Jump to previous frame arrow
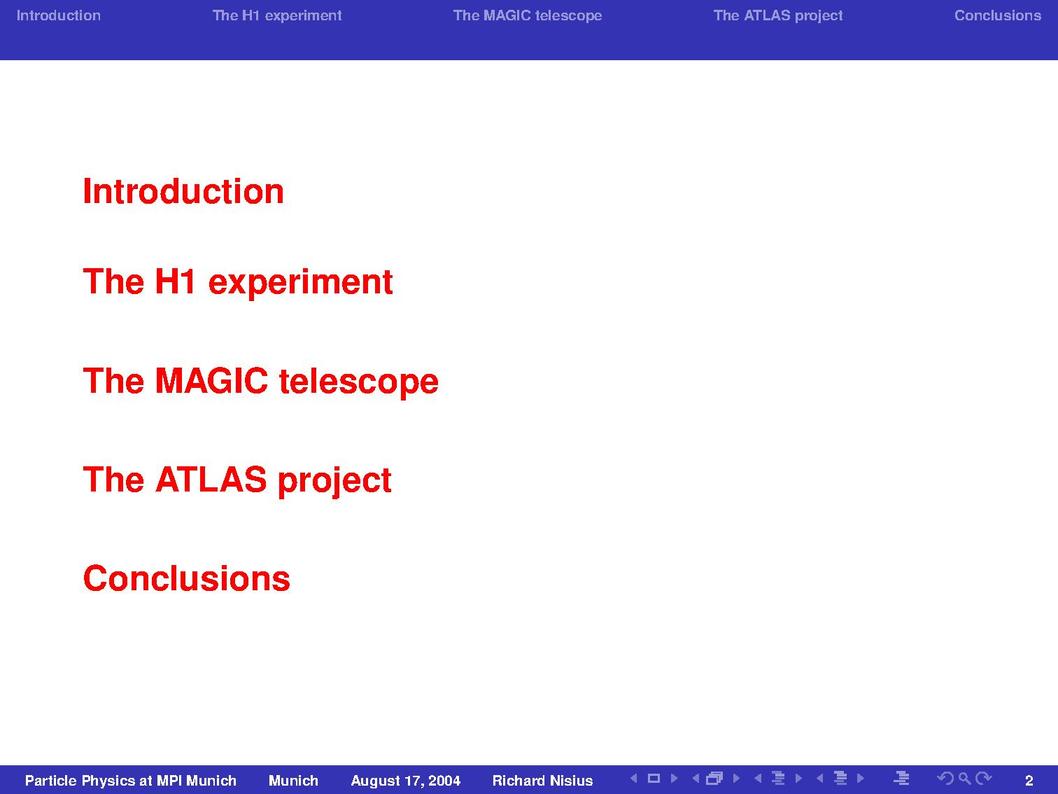This screenshot has width=1058, height=794. pyautogui.click(x=696, y=778)
